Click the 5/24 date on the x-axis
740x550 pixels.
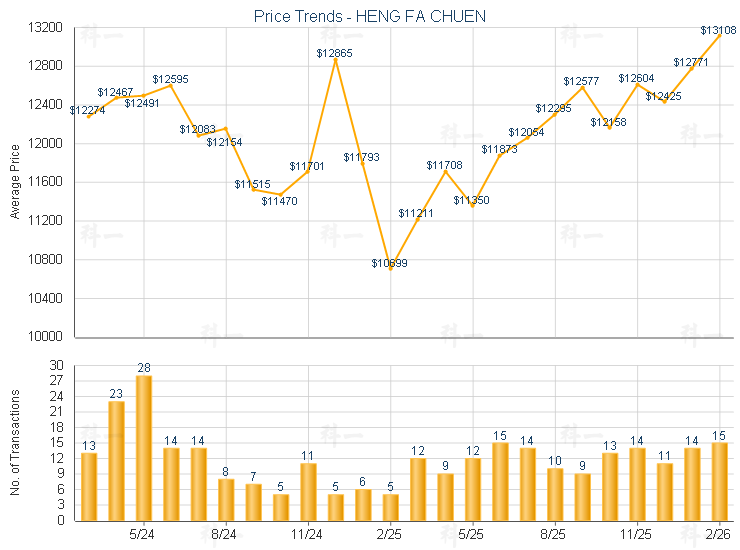pyautogui.click(x=143, y=535)
